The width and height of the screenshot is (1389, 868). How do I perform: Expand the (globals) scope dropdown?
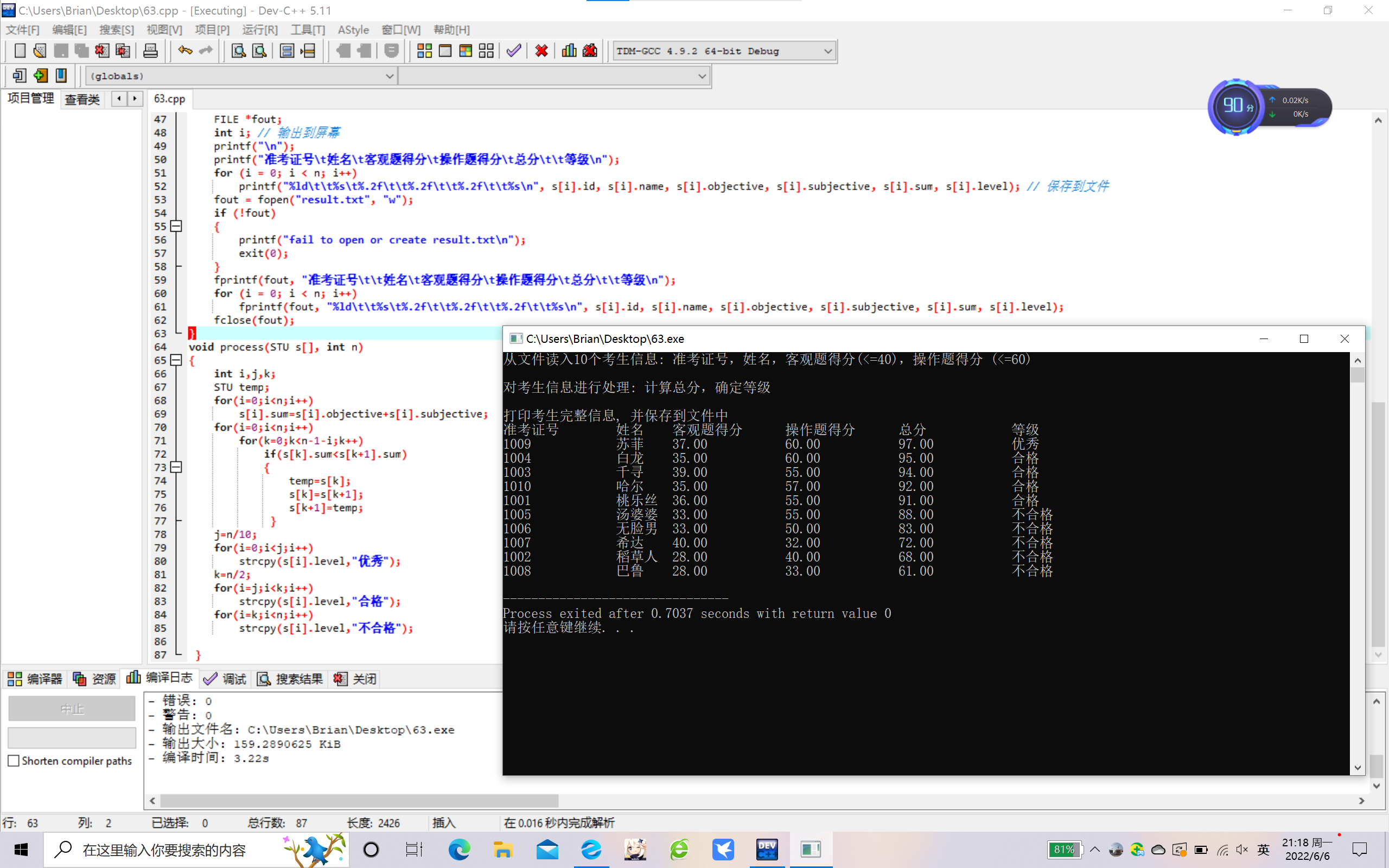point(389,76)
